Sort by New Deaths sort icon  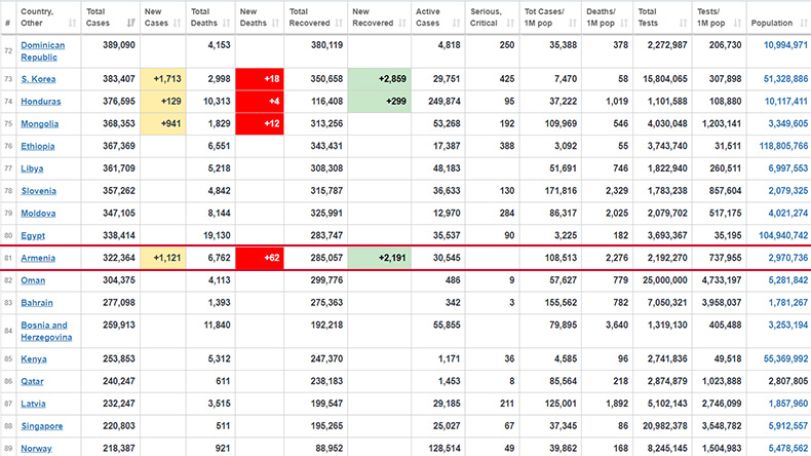coord(275,23)
